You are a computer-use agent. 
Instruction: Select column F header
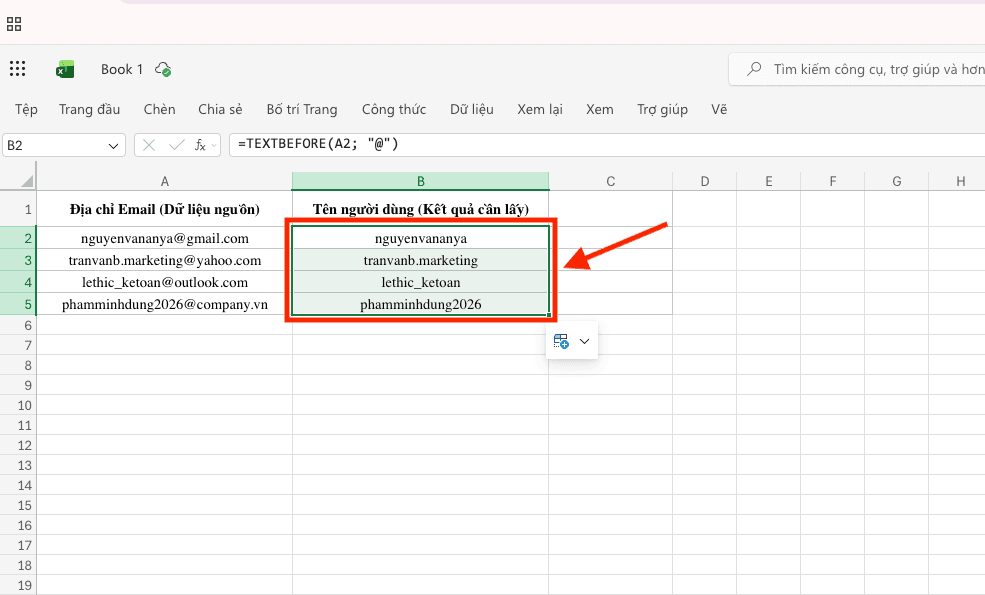pyautogui.click(x=833, y=182)
